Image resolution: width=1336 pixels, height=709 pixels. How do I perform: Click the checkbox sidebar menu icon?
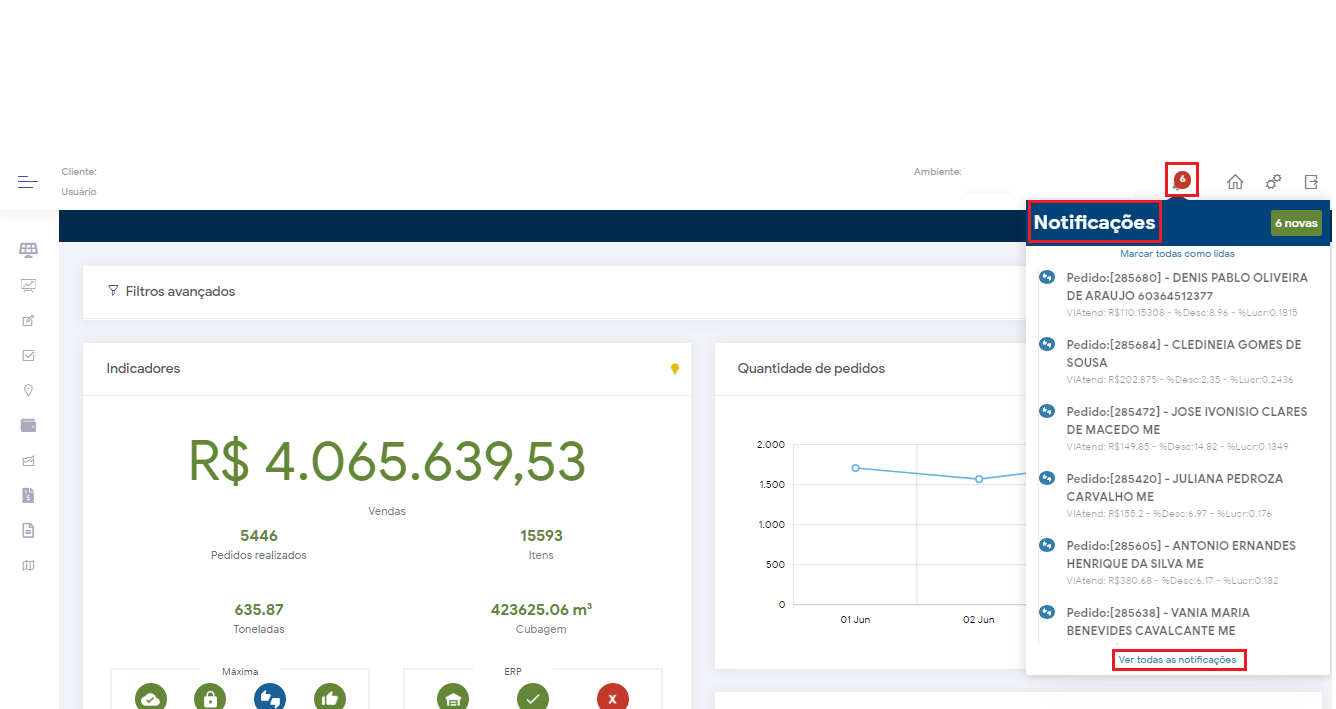[x=28, y=355]
